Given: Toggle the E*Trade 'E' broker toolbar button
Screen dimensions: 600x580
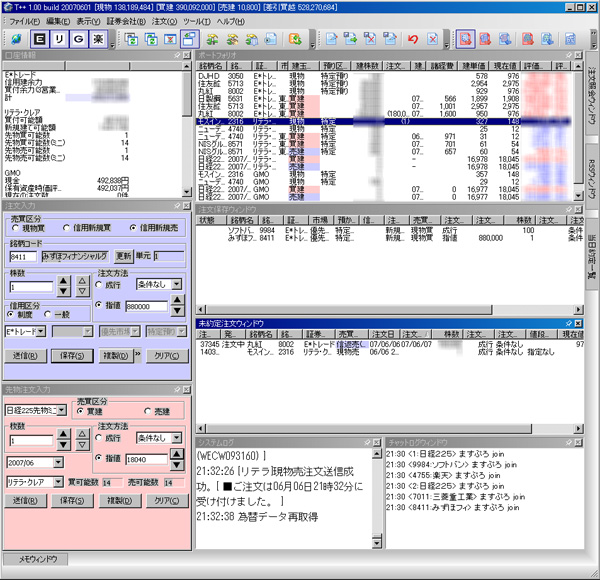Looking at the screenshot, I should [39, 39].
